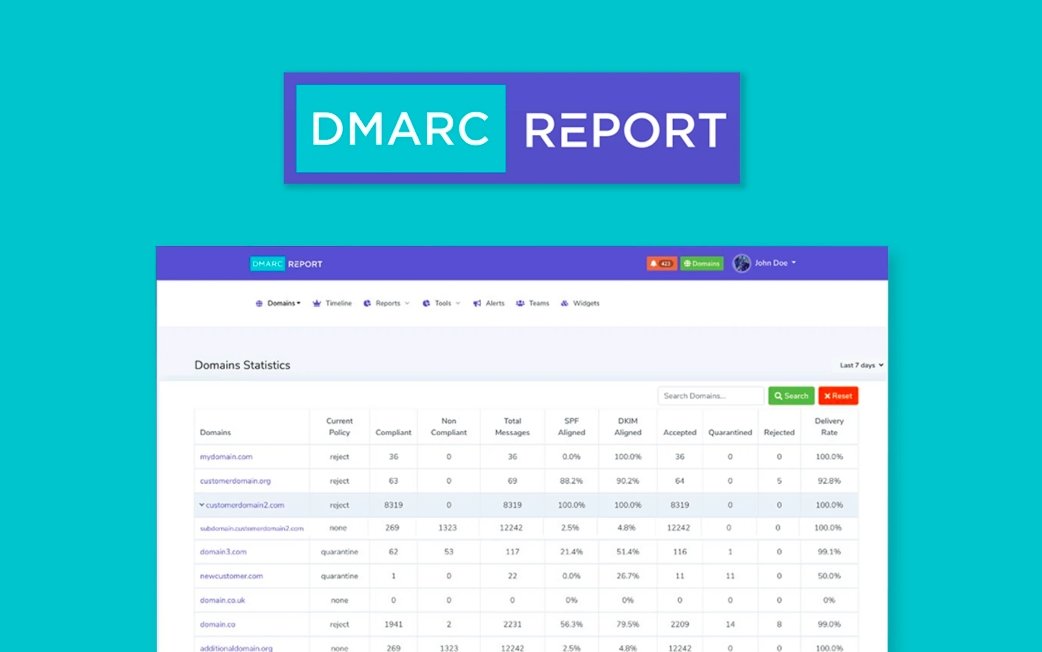Click the 1941 compliant value for domain.co
Viewport: 1042px width, 652px height.
point(393,625)
